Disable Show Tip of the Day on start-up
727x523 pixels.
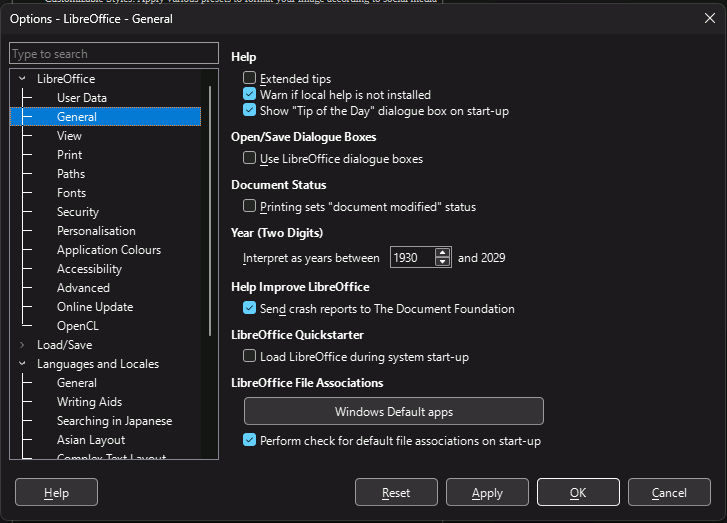click(x=249, y=110)
